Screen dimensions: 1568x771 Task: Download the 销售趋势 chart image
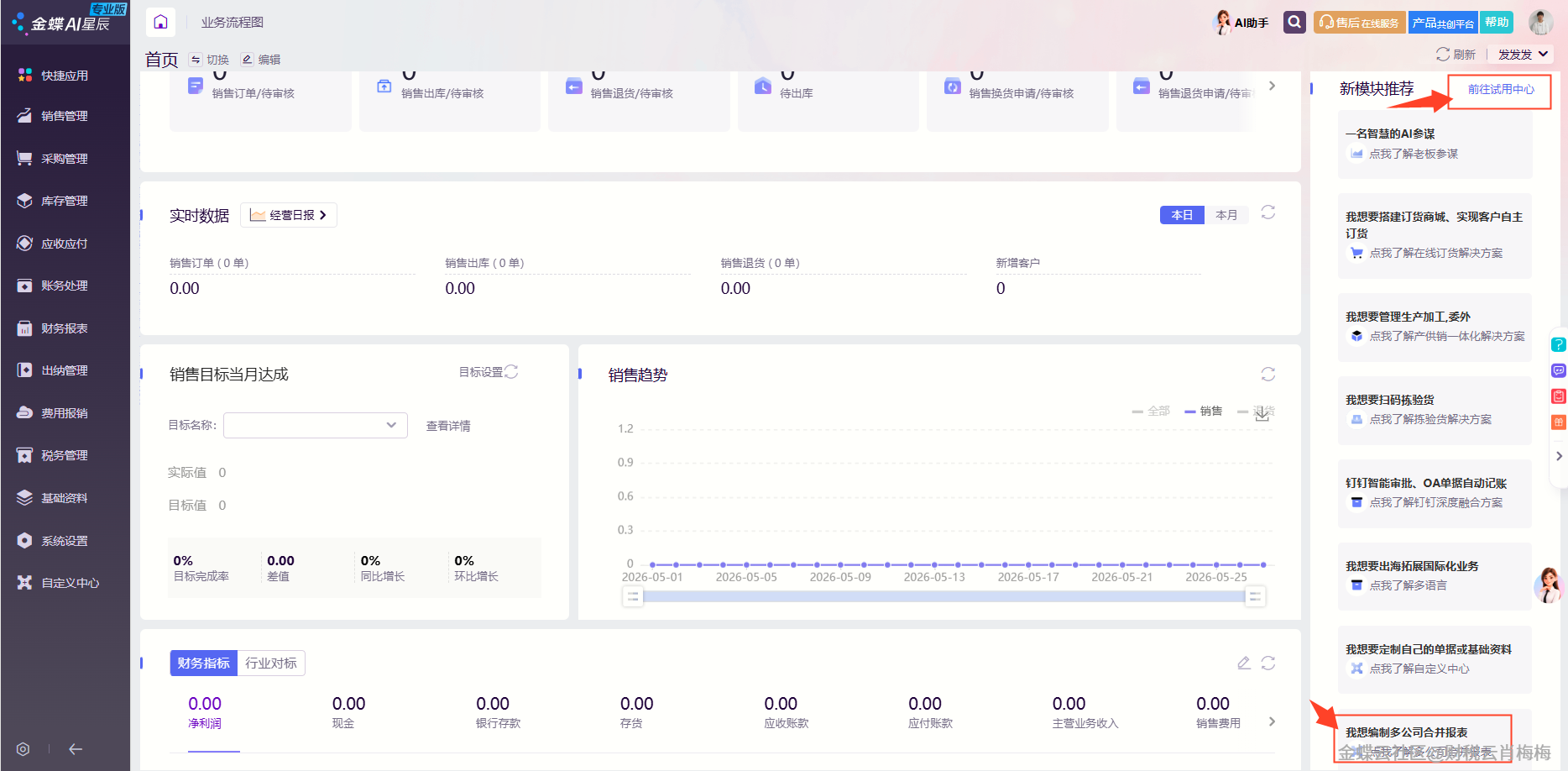(x=1262, y=414)
